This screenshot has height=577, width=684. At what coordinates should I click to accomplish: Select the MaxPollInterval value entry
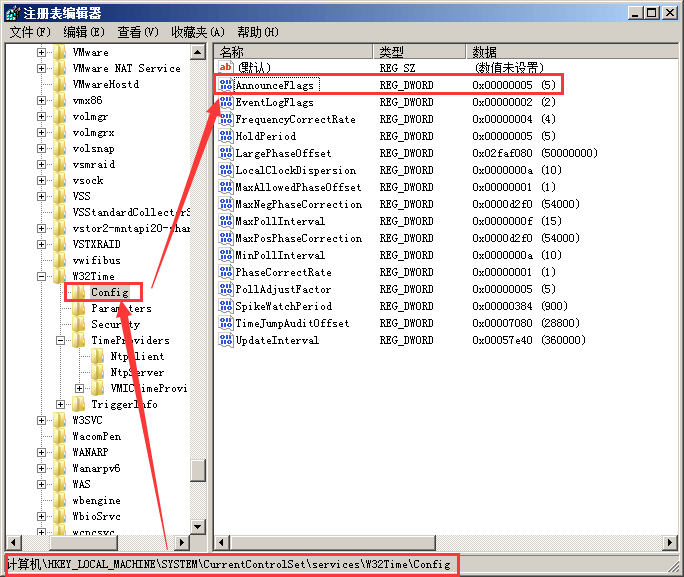click(x=279, y=221)
